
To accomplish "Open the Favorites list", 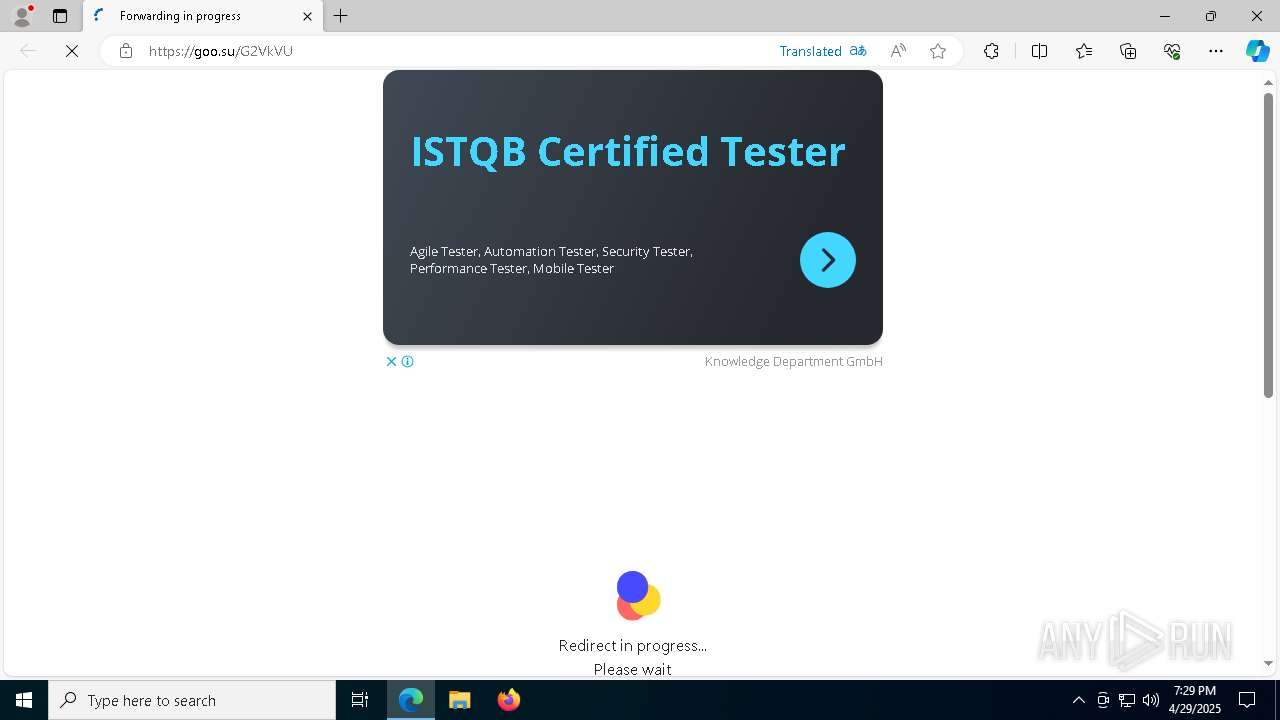I will (x=1084, y=51).
